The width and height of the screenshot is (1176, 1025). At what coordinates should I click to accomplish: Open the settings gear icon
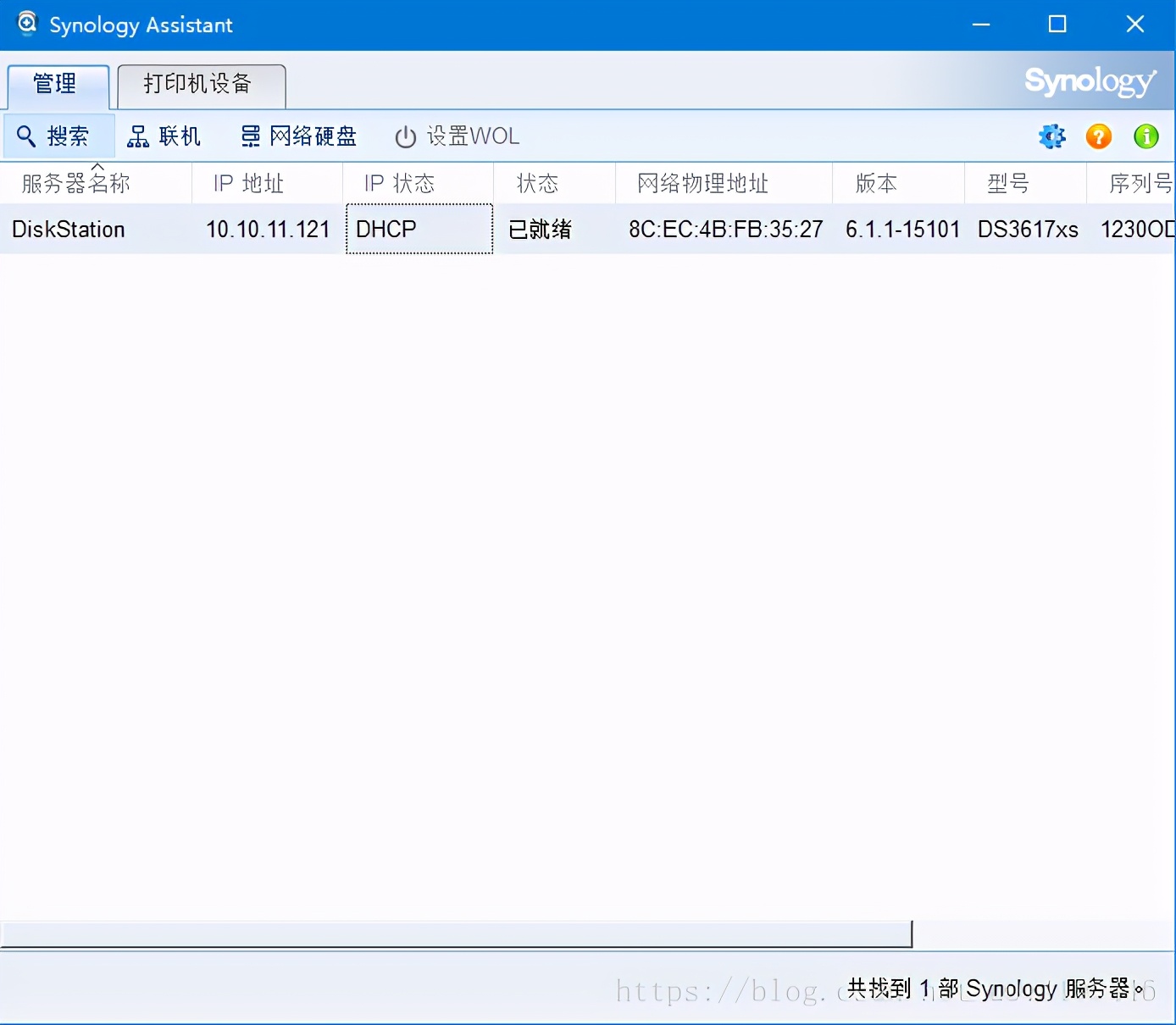1051,136
